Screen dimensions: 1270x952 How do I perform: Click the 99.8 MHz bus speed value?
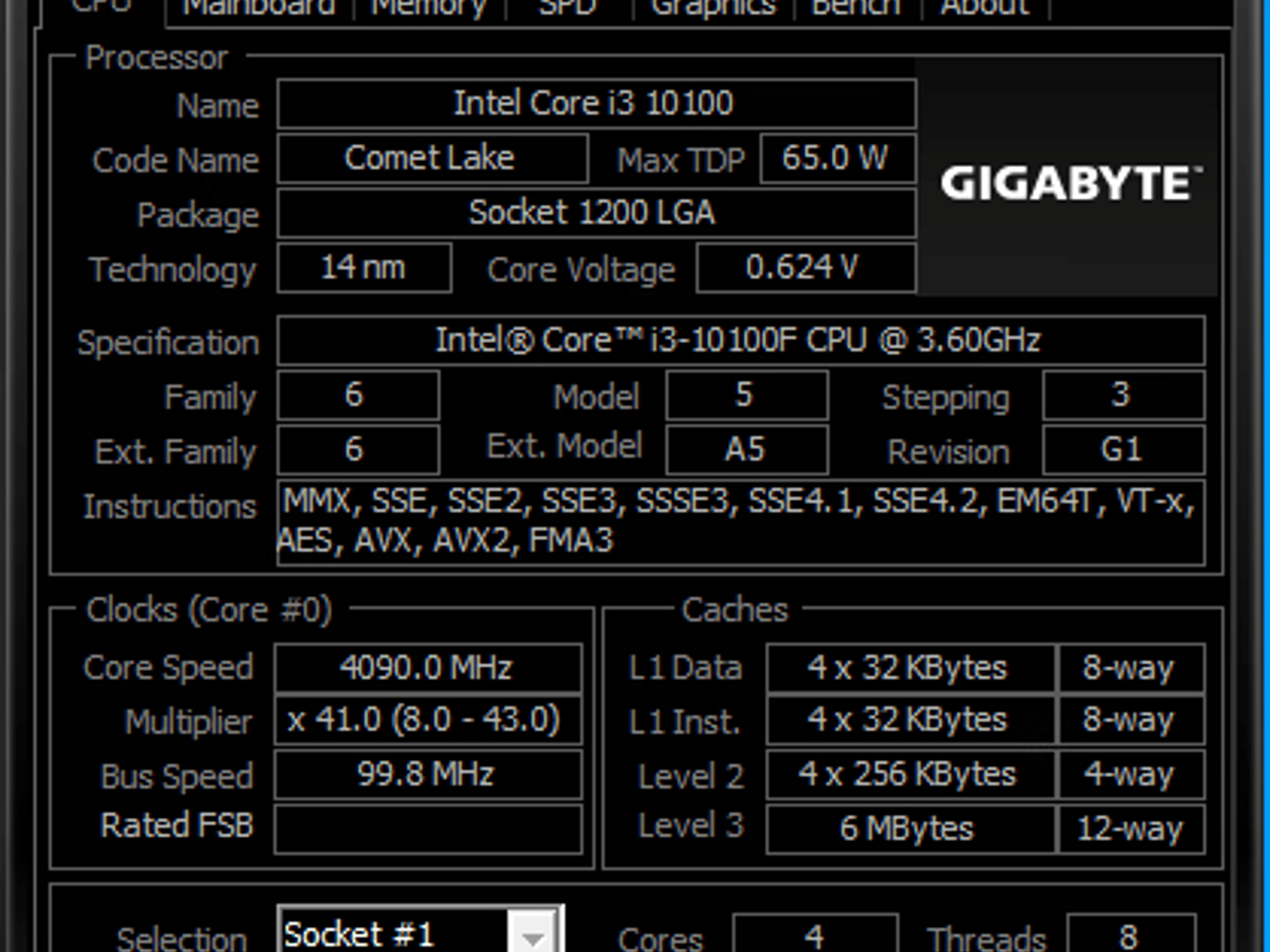click(428, 775)
